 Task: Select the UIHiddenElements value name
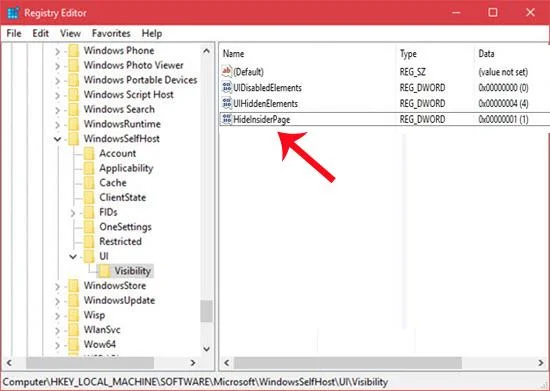pos(266,104)
